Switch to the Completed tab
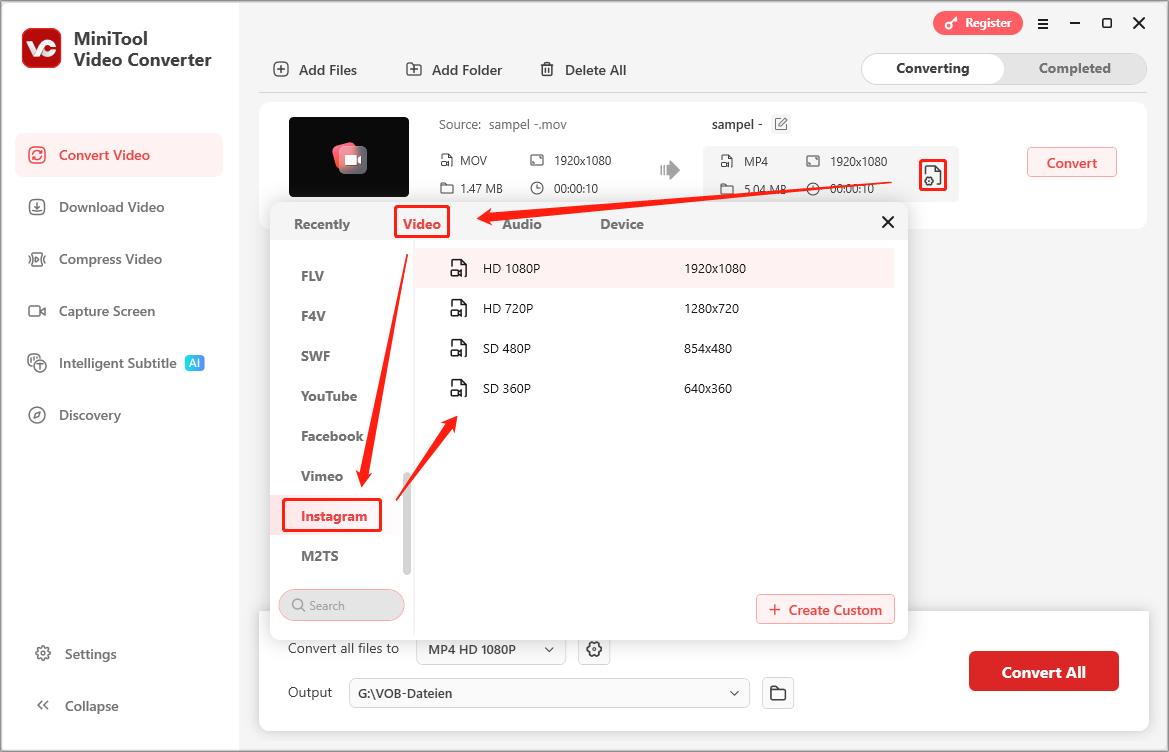The height and width of the screenshot is (752, 1169). 1074,69
